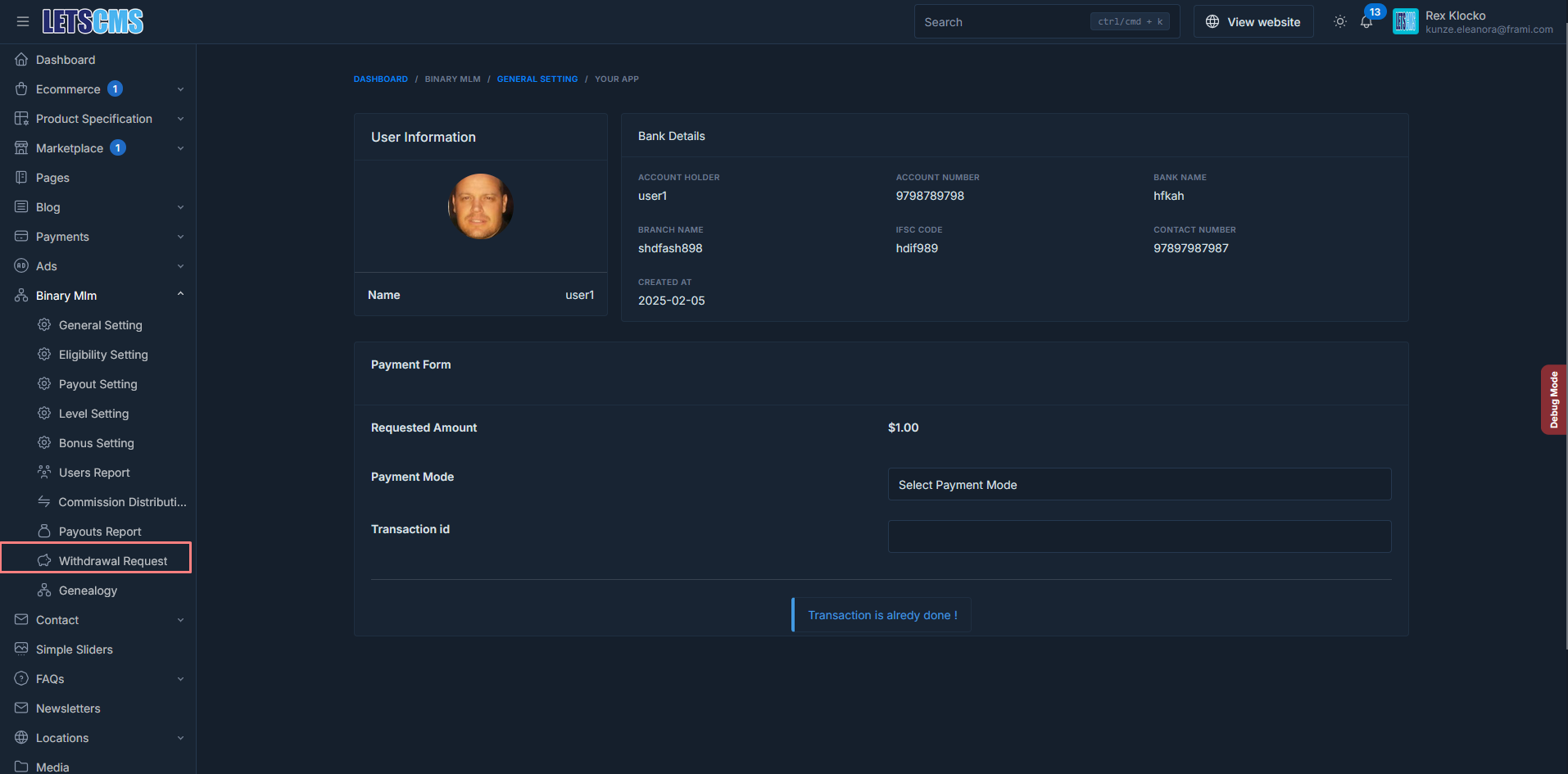Click the Newsletters envelope icon
Screen dimensions: 1568x774
pyautogui.click(x=21, y=708)
